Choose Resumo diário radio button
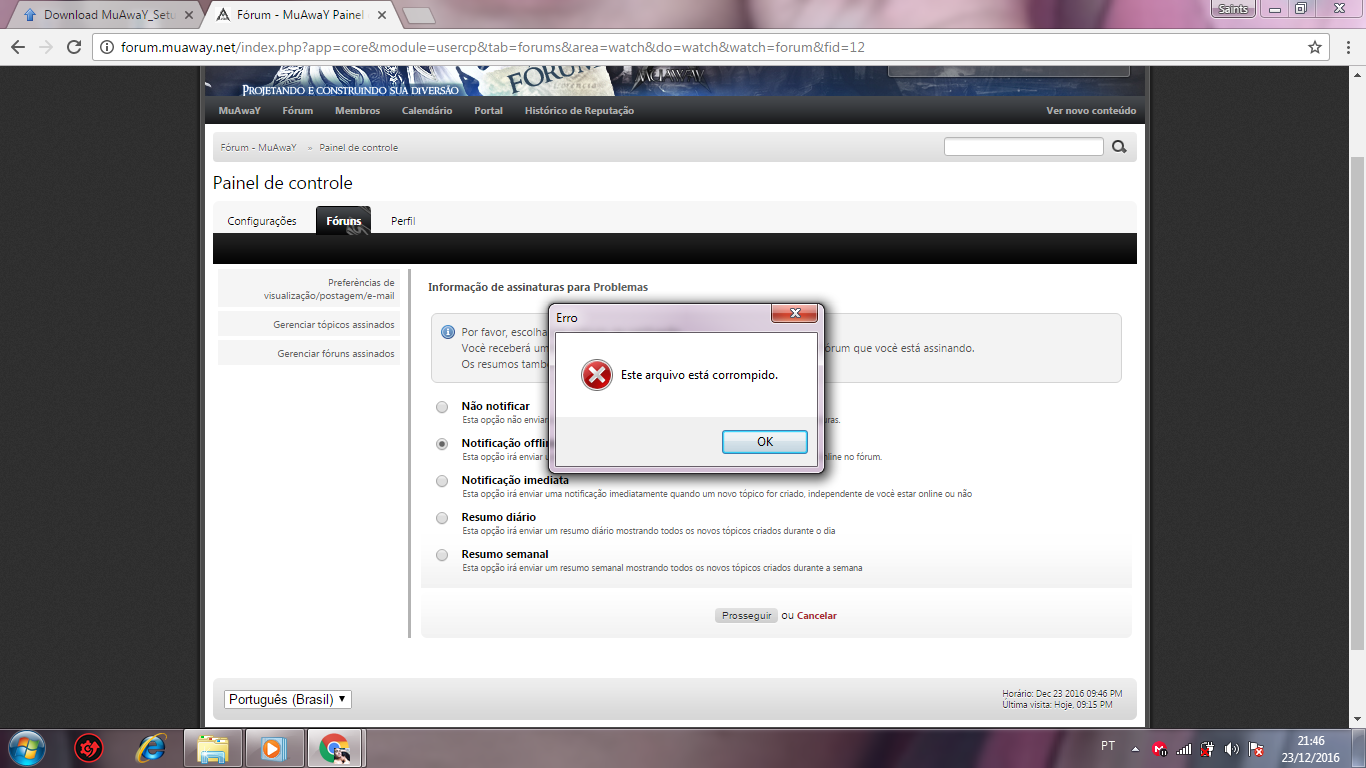The image size is (1366, 768). tap(442, 518)
